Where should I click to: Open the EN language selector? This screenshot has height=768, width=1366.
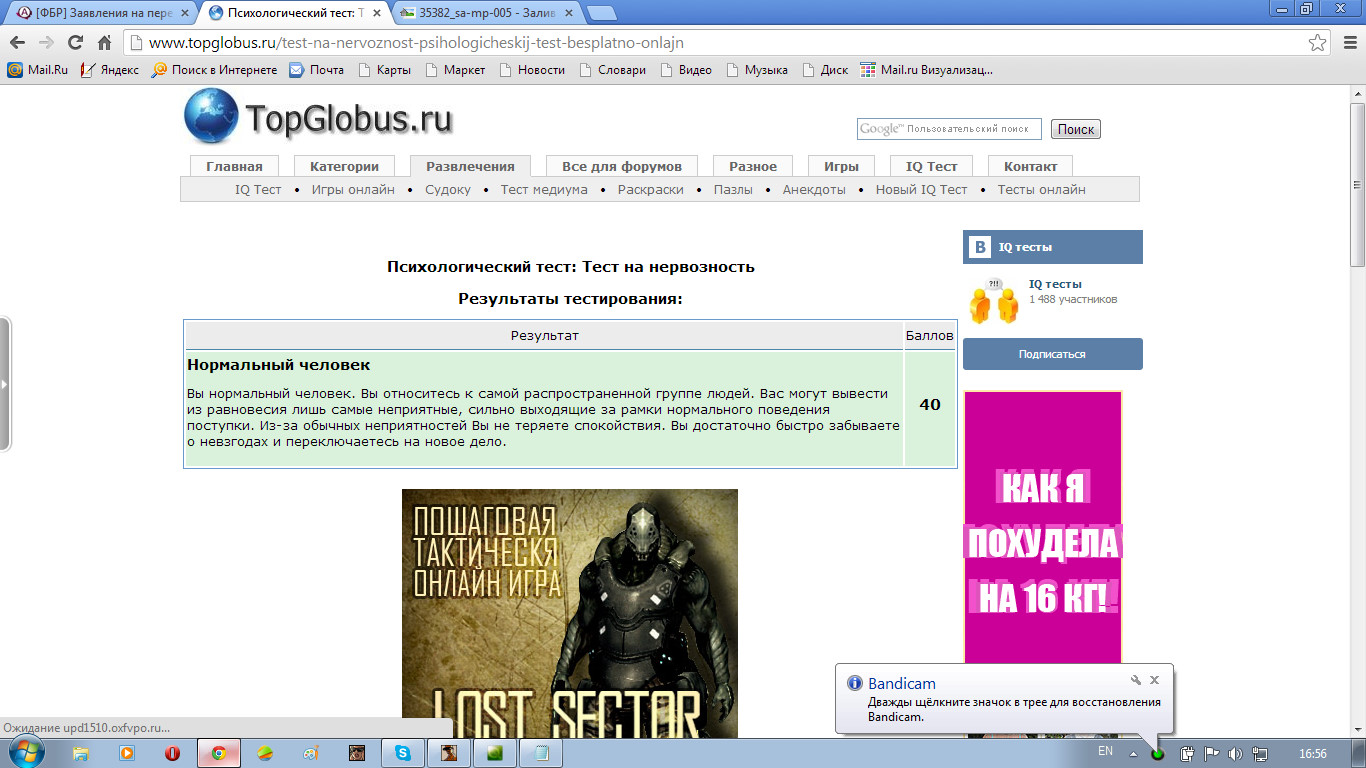(1105, 751)
